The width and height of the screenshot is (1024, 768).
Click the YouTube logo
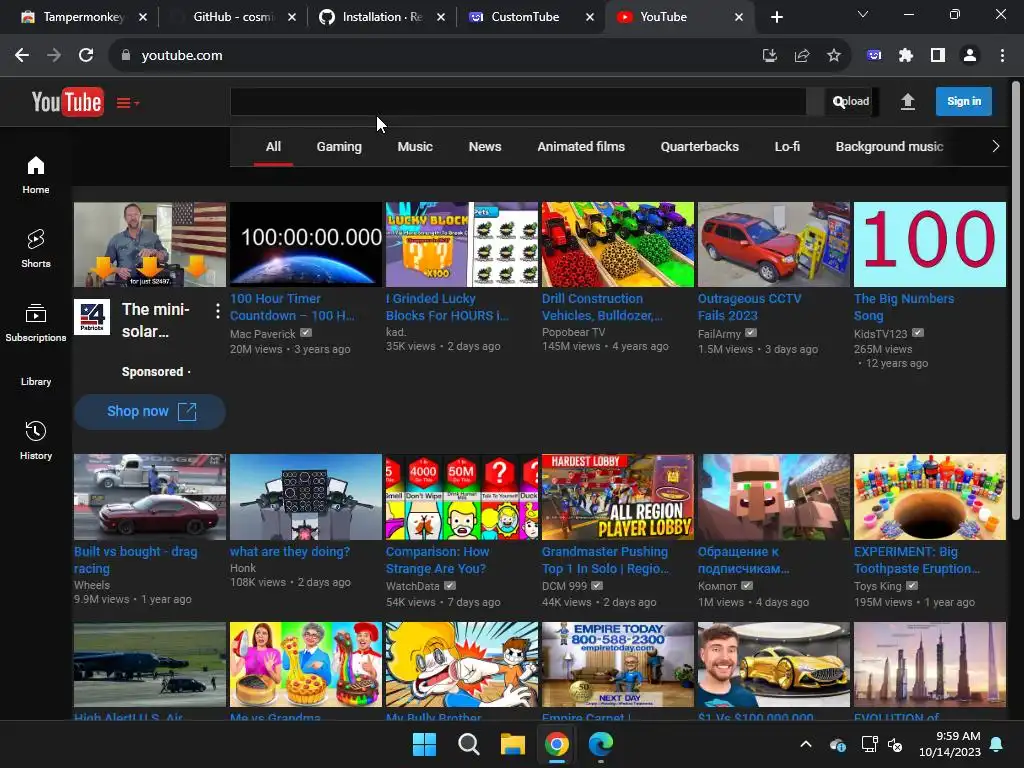(67, 102)
